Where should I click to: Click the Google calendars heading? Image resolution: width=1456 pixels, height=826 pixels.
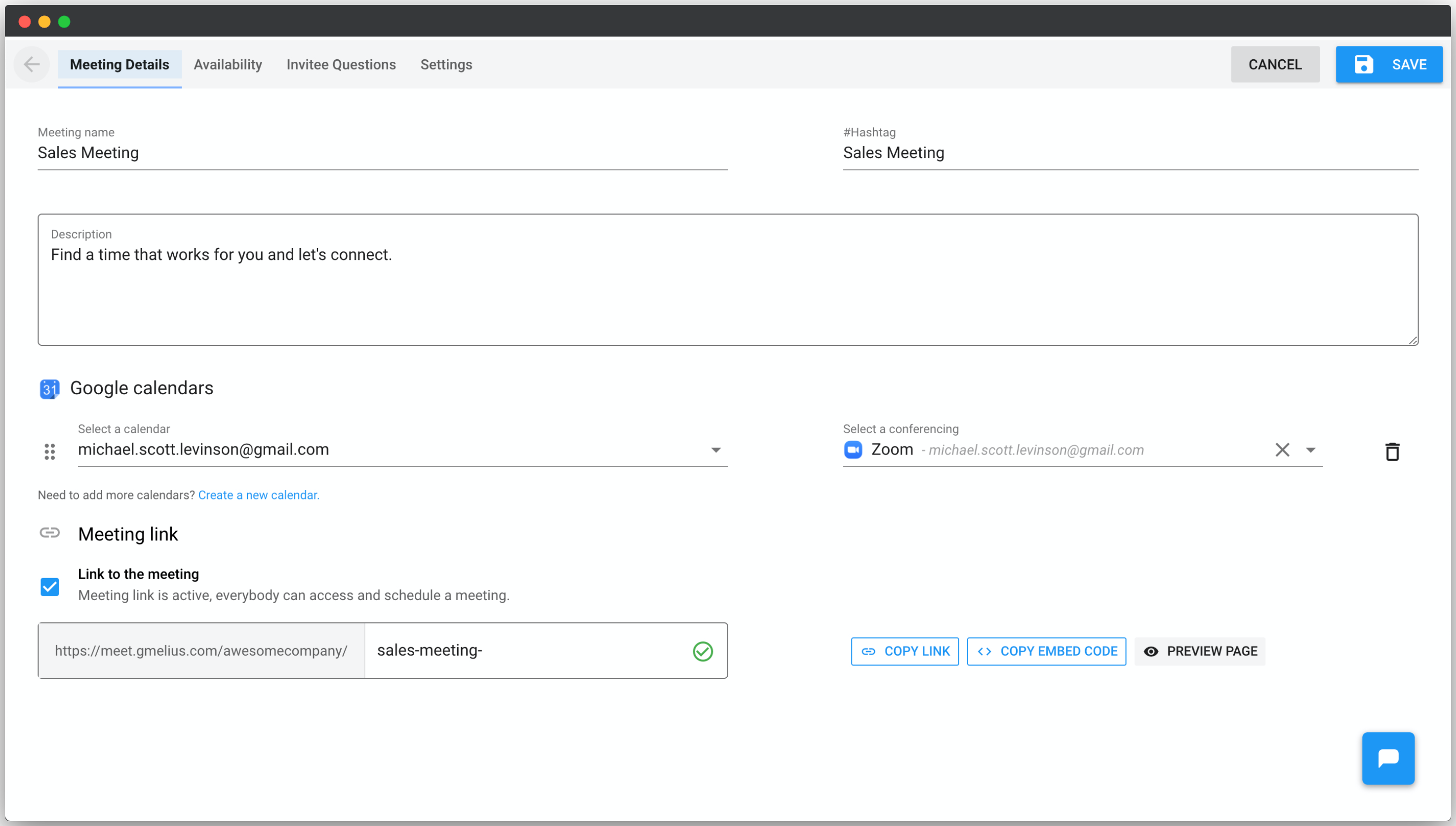pos(142,388)
